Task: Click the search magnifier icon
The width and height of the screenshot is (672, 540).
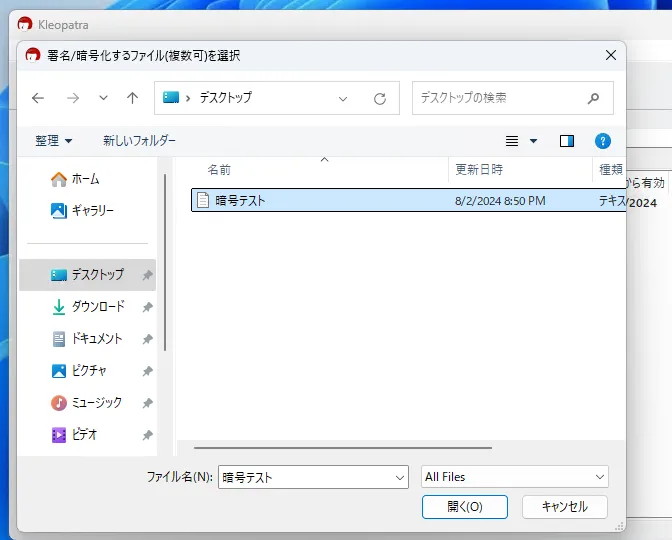Action: (594, 98)
